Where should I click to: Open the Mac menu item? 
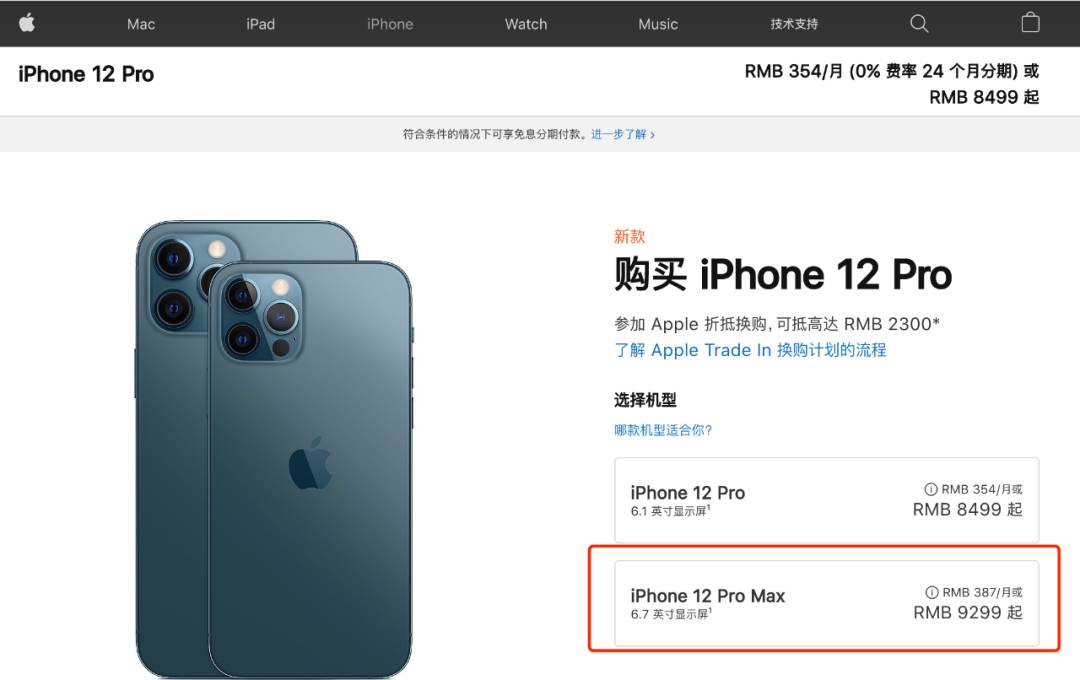pyautogui.click(x=141, y=24)
